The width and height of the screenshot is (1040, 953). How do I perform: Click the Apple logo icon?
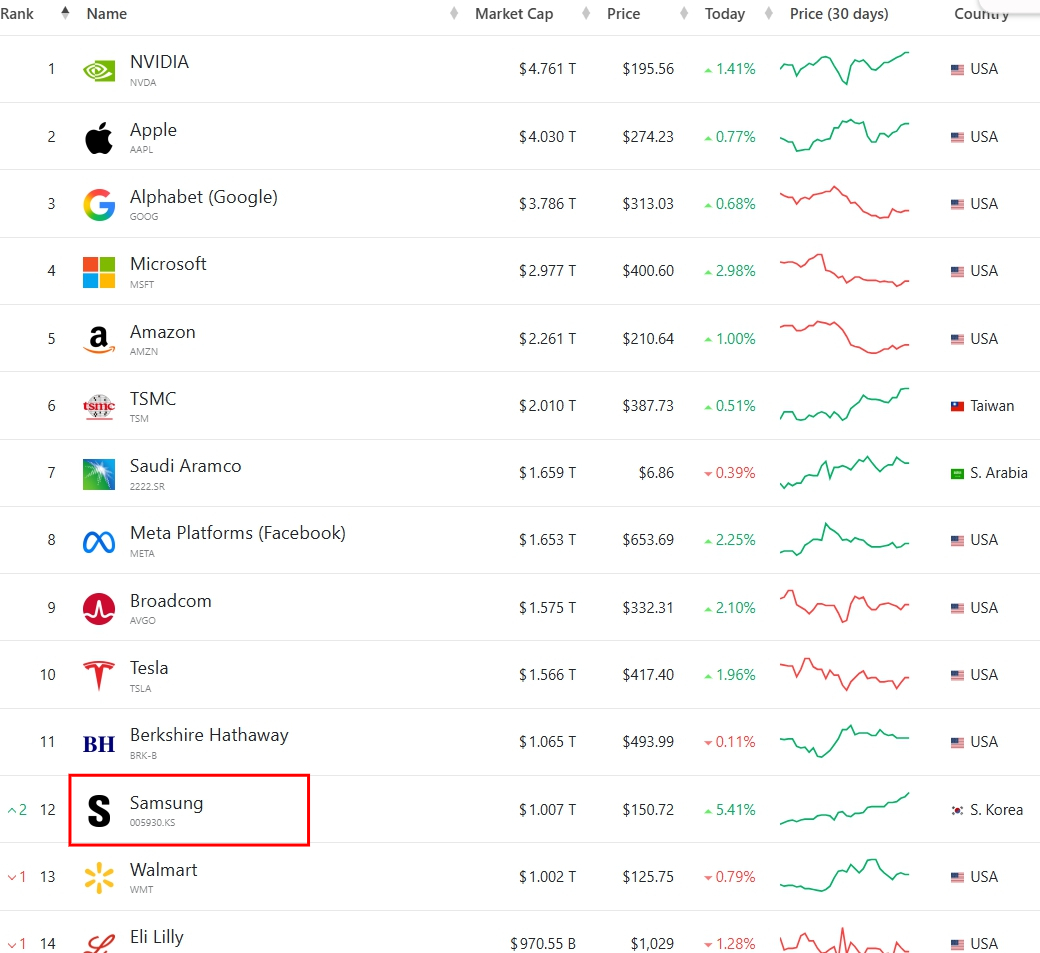[99, 137]
